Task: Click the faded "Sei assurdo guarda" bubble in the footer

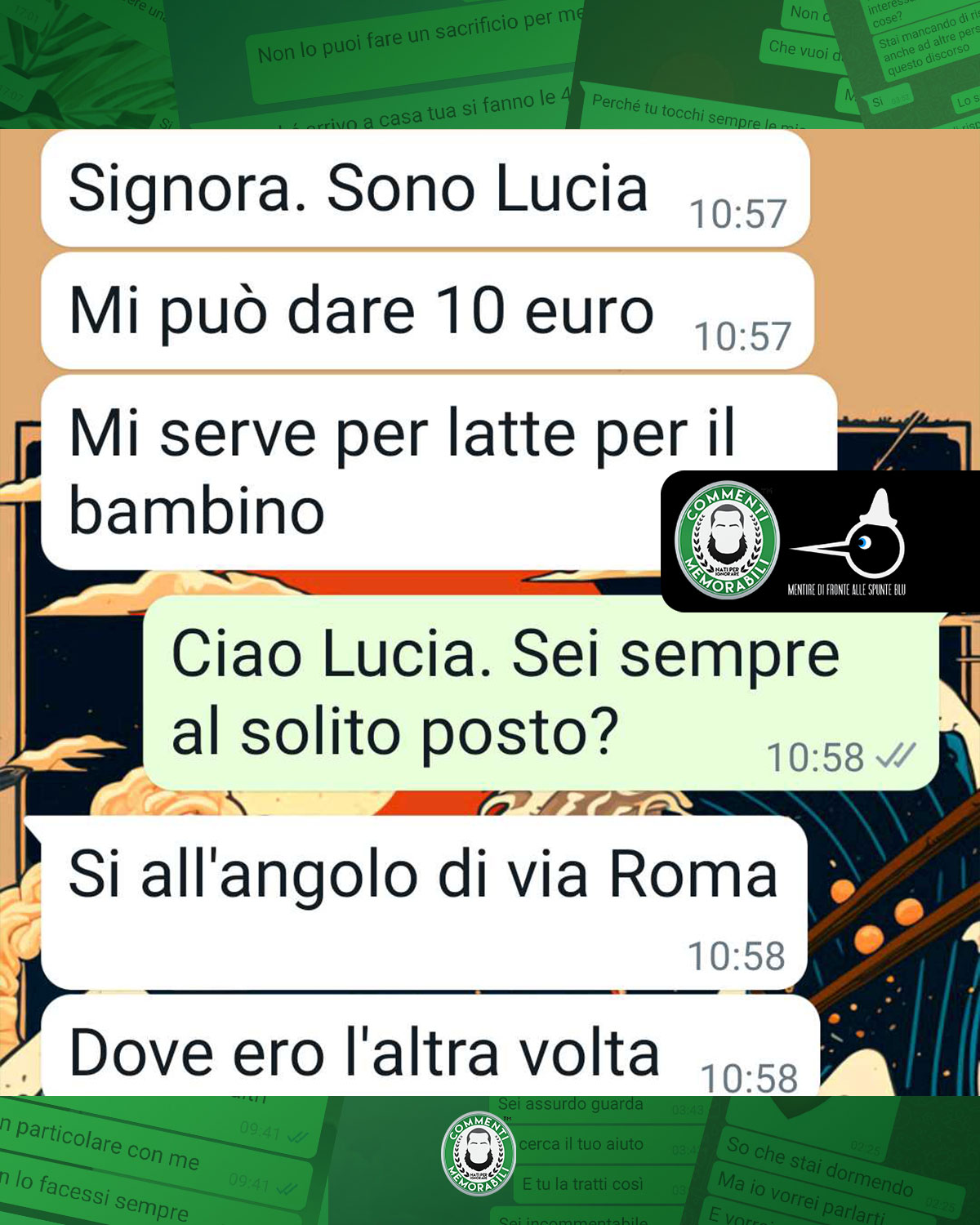Action: (x=571, y=1105)
